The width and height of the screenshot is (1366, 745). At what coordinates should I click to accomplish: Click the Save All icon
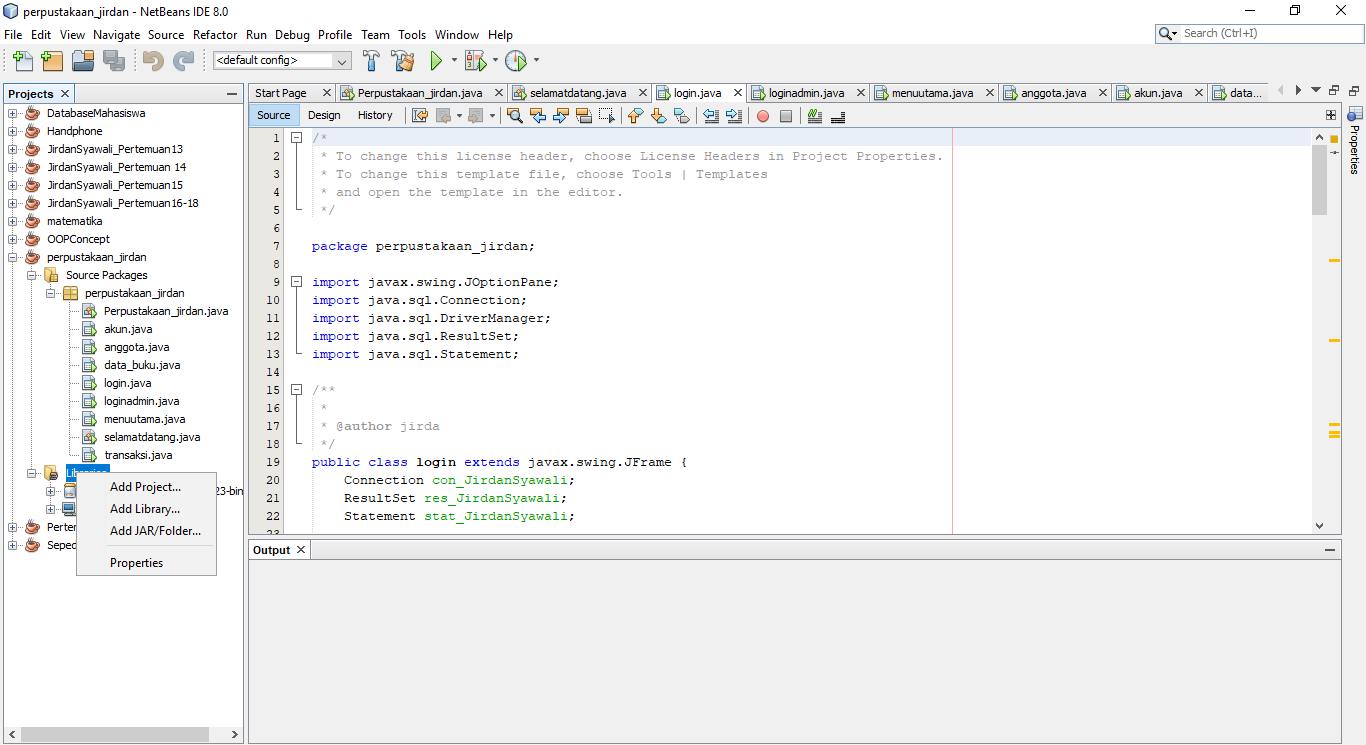(114, 61)
